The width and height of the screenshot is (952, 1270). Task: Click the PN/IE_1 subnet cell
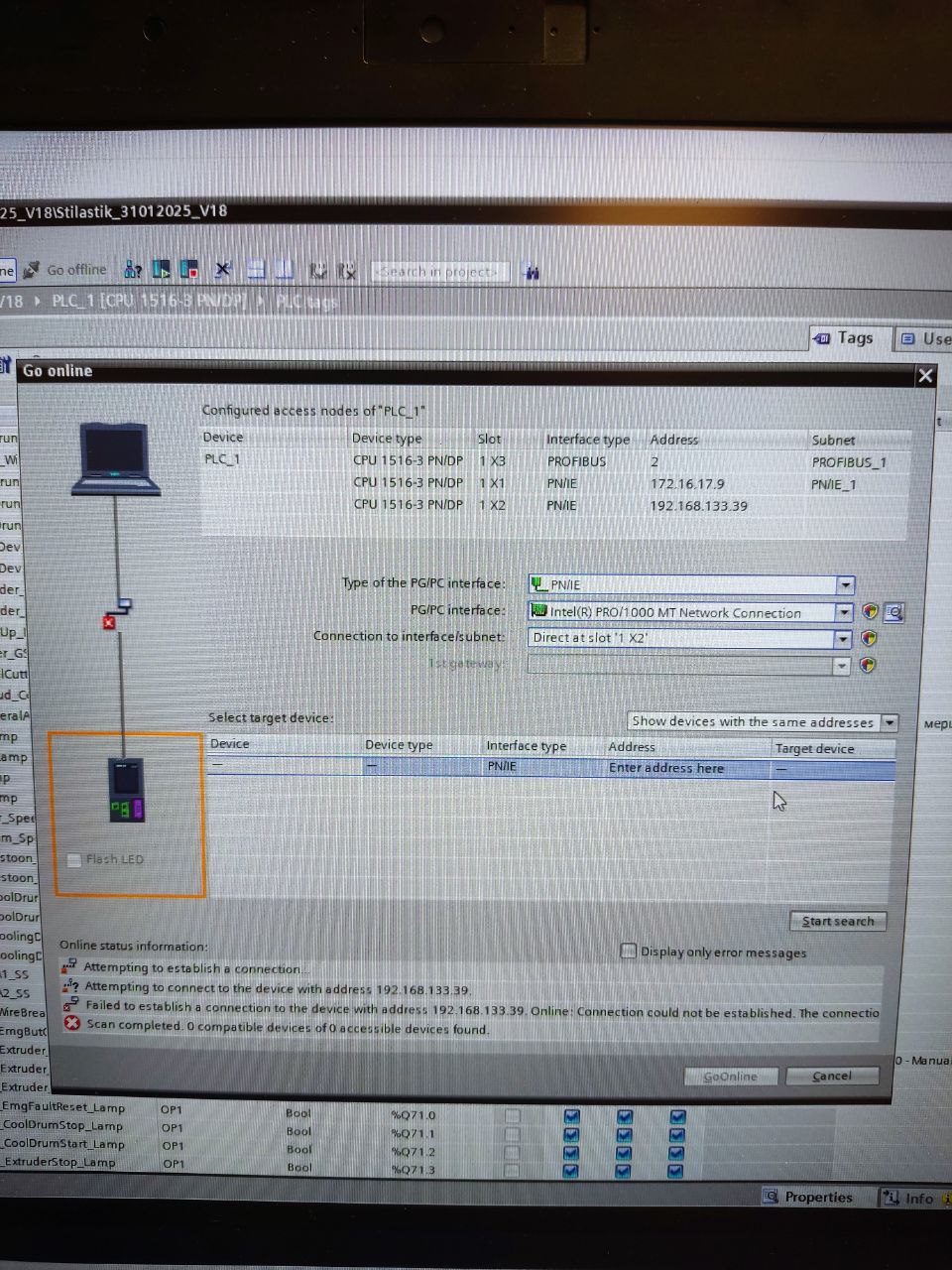click(833, 484)
